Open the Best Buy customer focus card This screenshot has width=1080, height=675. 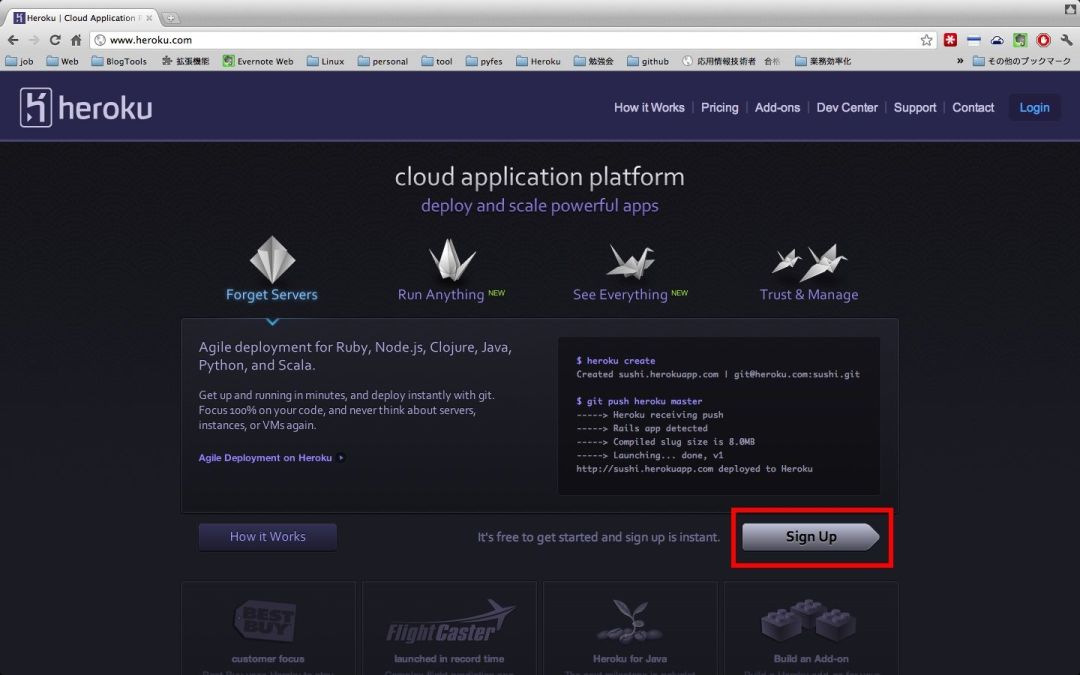pos(268,628)
